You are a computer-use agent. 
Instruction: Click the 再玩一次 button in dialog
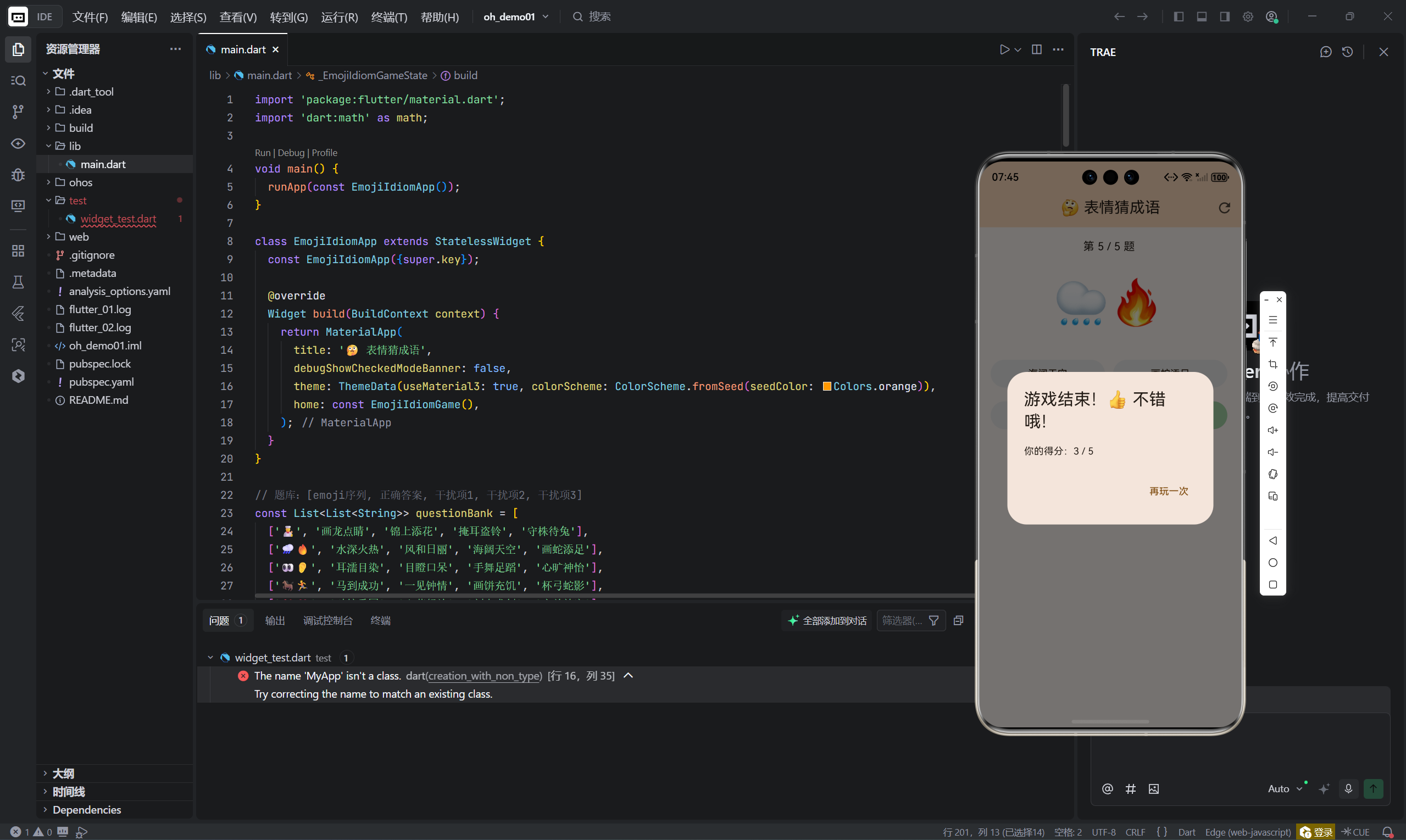1168,491
